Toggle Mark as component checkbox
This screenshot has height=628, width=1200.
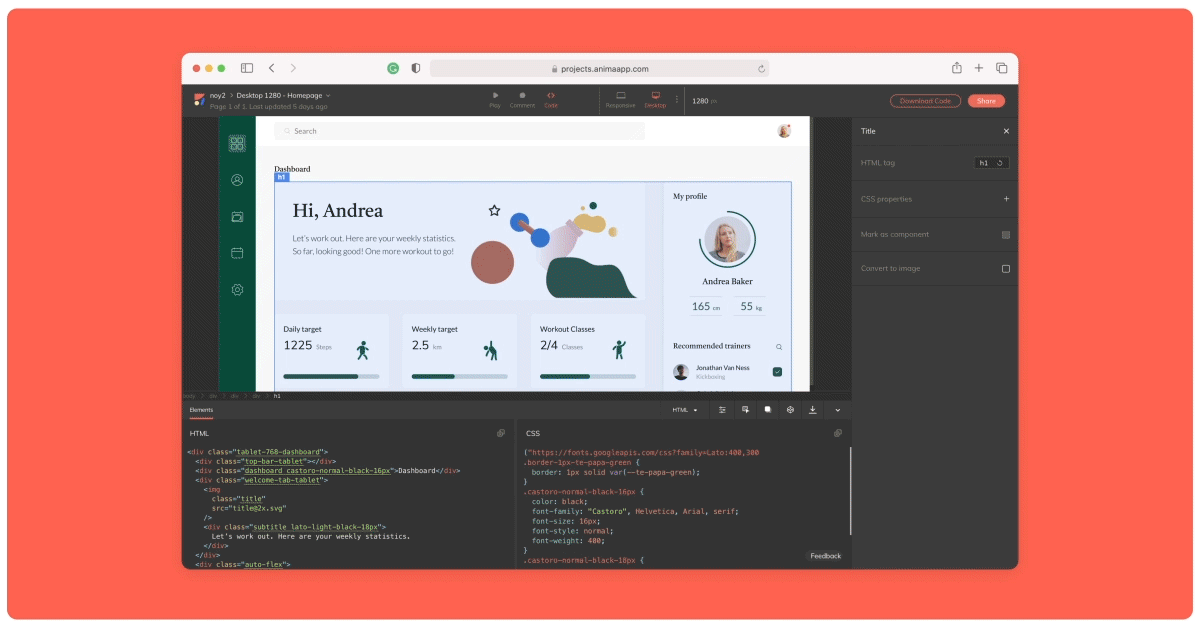click(x=1006, y=235)
